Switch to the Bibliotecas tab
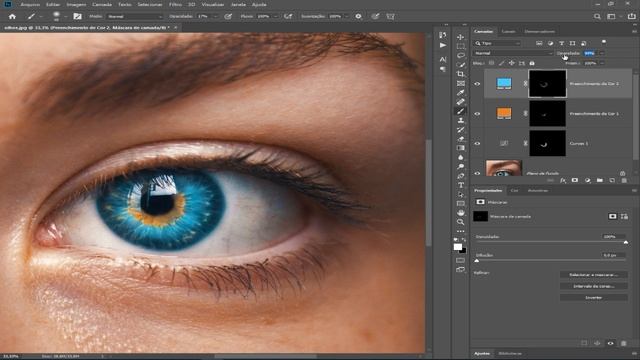 pos(510,353)
